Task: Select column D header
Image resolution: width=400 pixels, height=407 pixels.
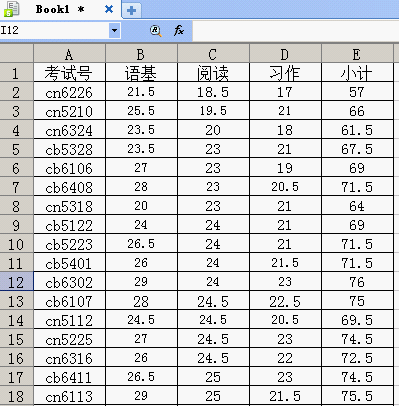Action: [x=285, y=53]
